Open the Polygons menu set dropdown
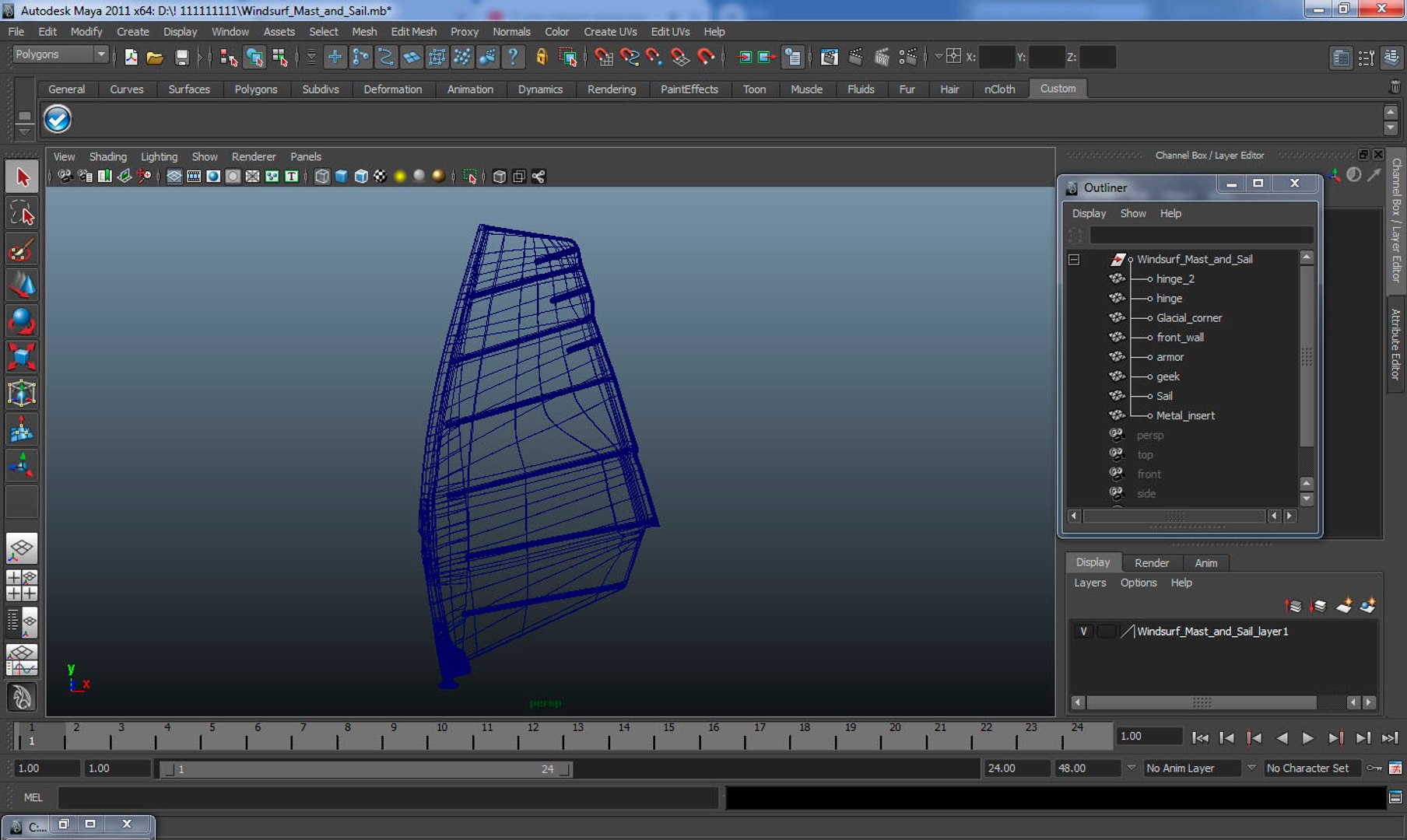This screenshot has width=1407, height=840. click(100, 54)
